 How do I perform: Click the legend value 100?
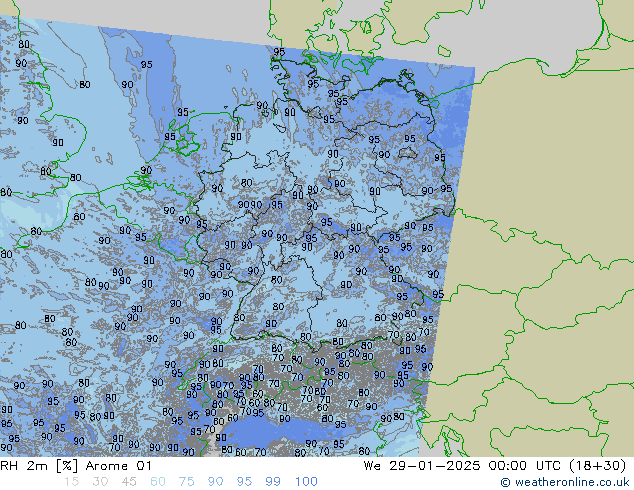[x=306, y=482]
